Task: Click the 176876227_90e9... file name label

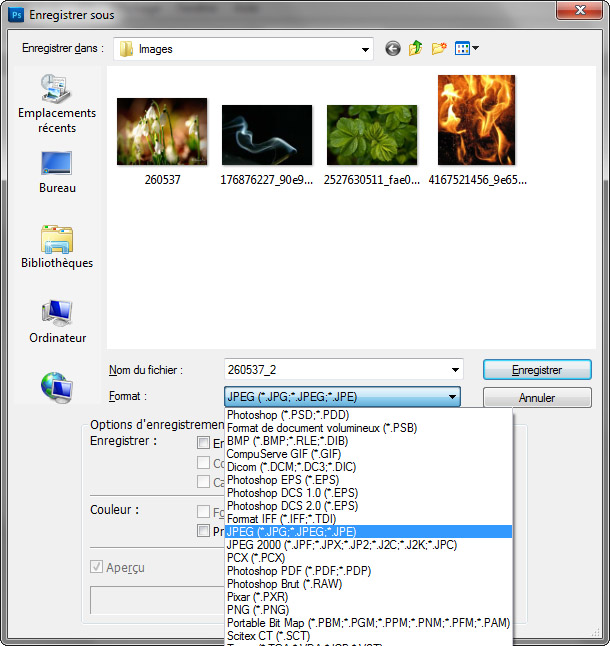Action: click(266, 180)
